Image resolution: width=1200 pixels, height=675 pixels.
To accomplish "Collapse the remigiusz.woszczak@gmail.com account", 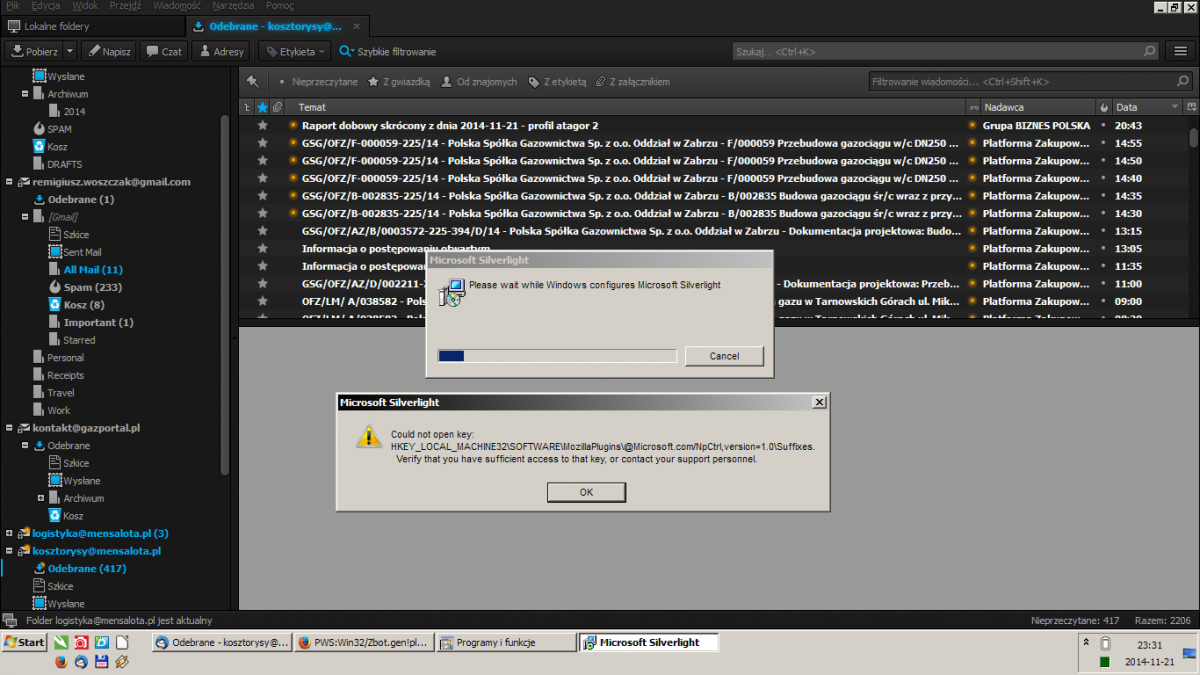I will tap(9, 182).
